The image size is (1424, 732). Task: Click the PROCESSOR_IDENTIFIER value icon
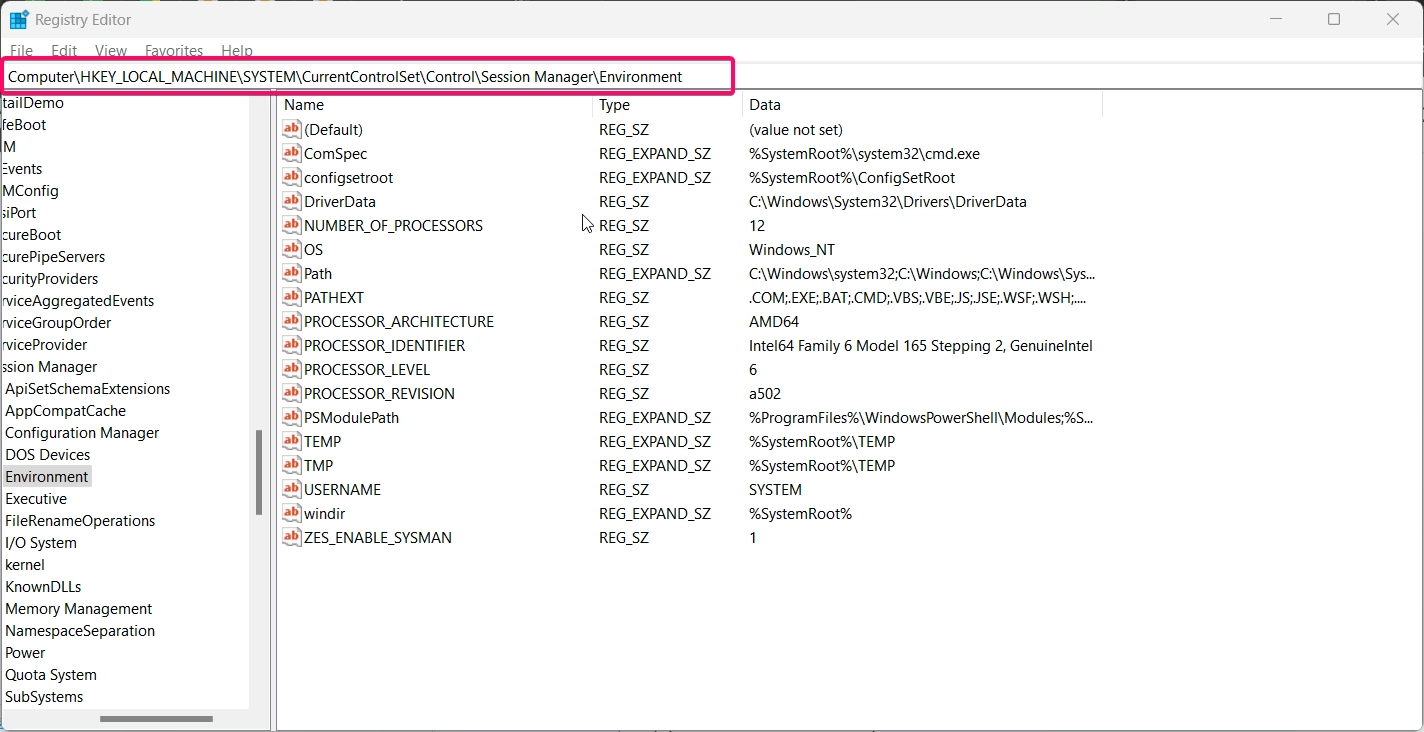291,345
